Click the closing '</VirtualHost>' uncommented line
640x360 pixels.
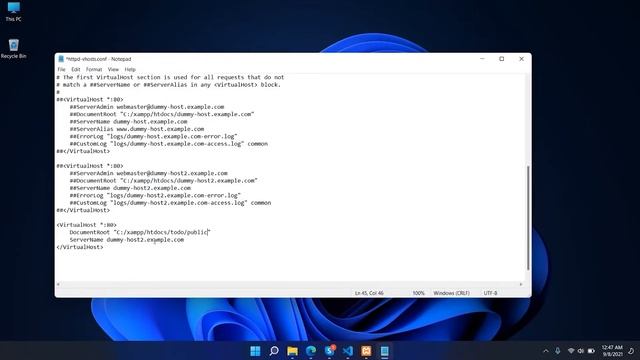coord(80,247)
